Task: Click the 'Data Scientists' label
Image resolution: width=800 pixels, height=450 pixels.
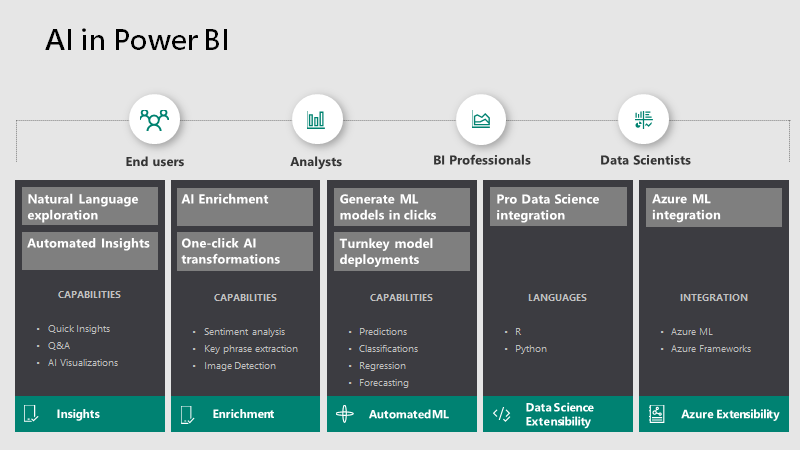Action: (x=645, y=160)
